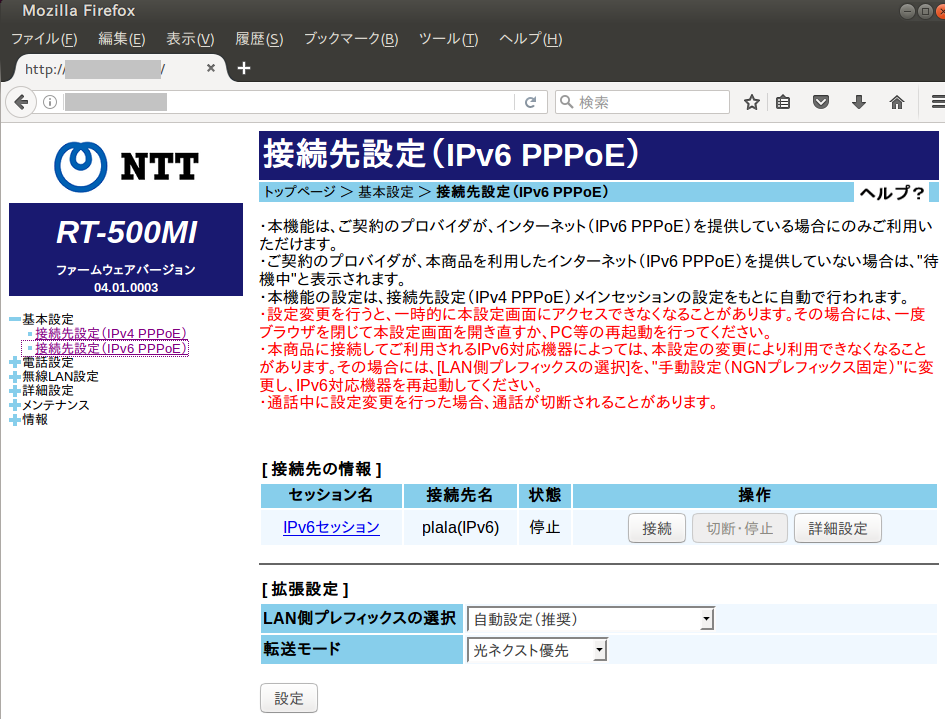Click the browser back arrow button
This screenshot has width=945, height=719.
[20, 102]
